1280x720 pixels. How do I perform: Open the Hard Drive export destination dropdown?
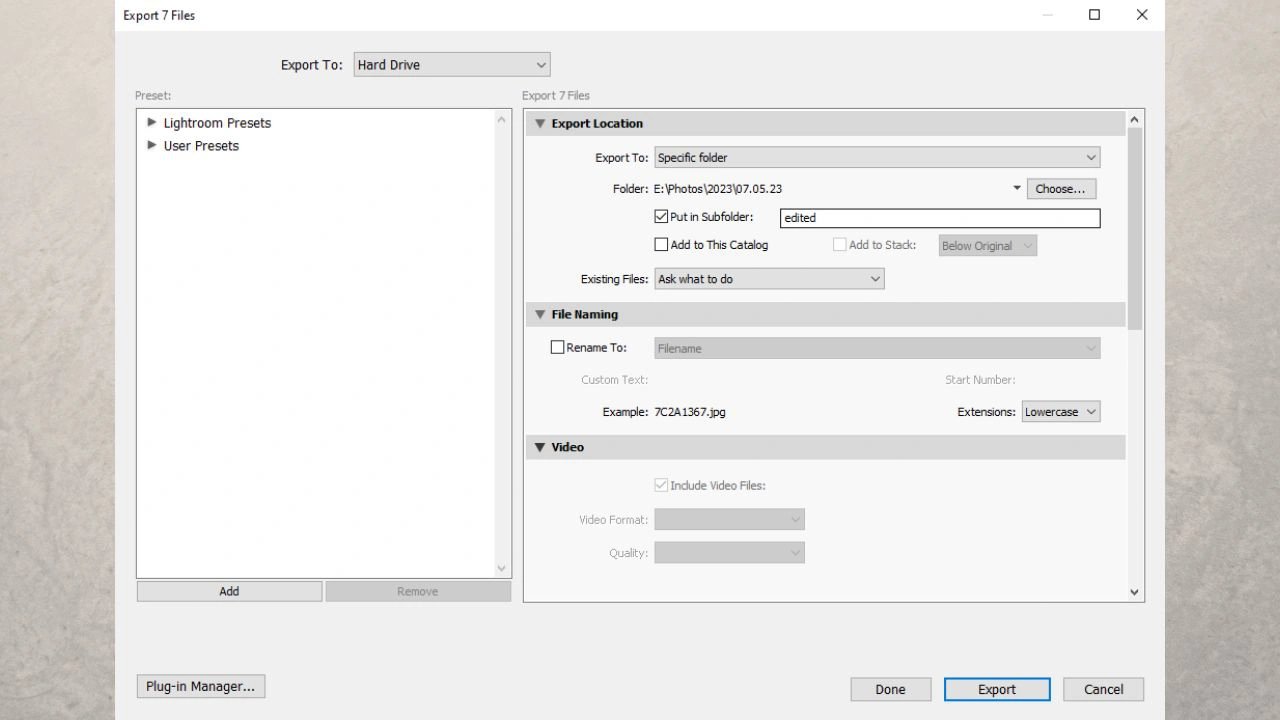[452, 65]
